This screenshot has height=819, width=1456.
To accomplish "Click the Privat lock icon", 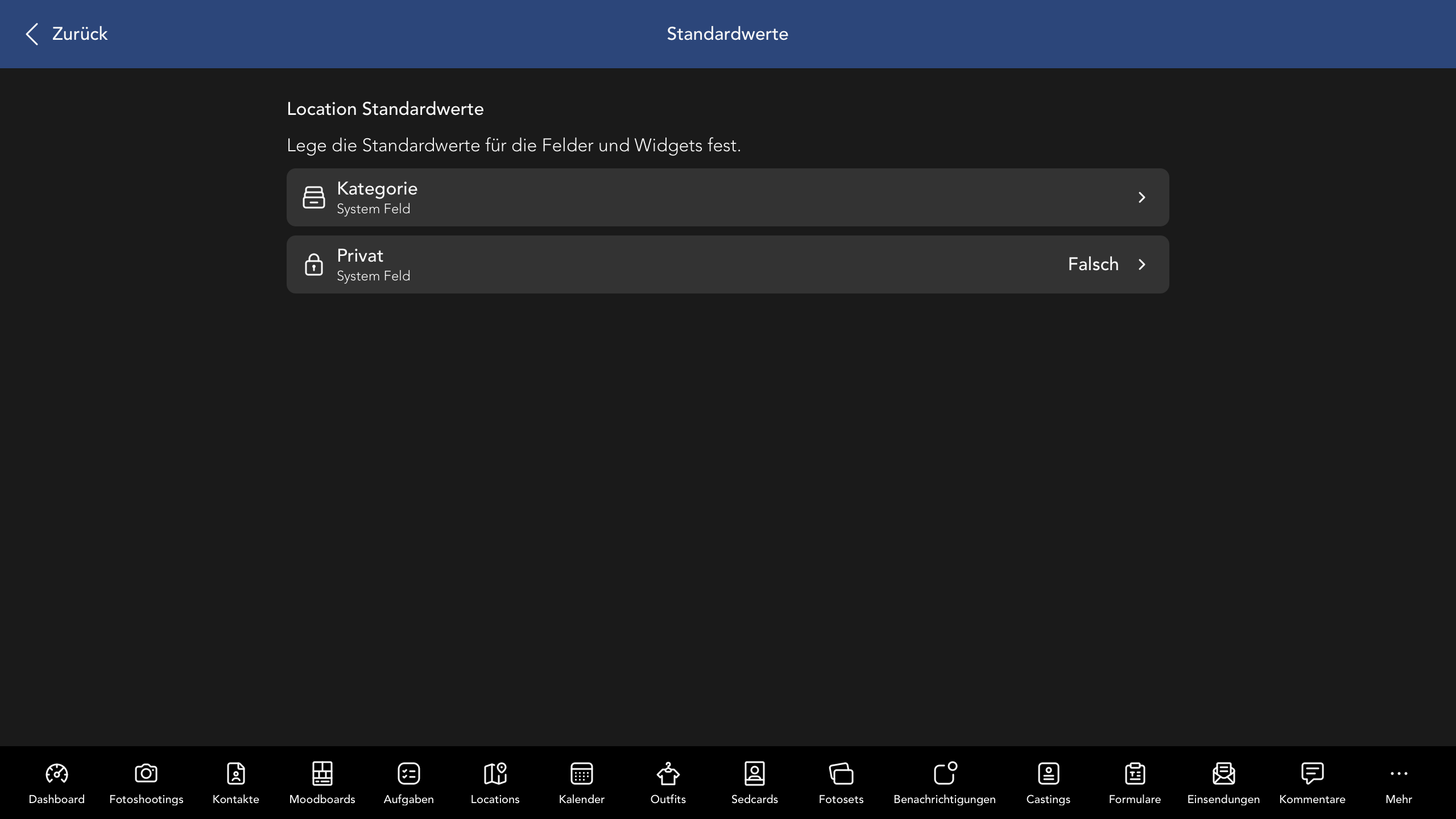I will tap(314, 264).
